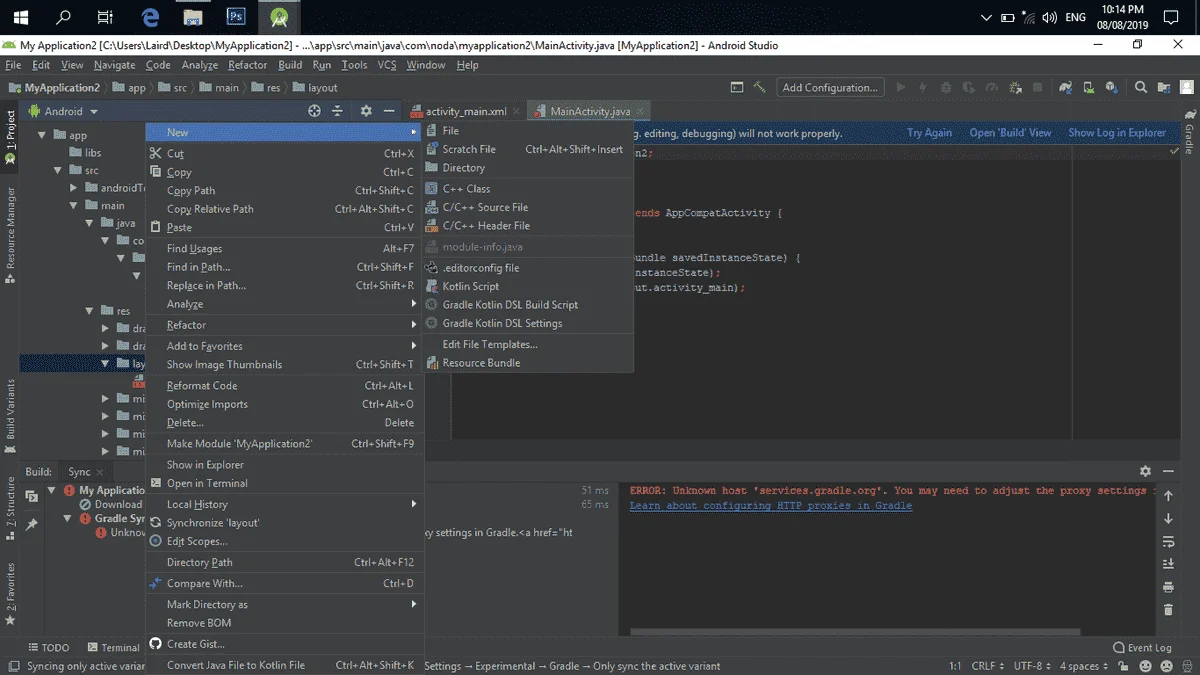The height and width of the screenshot is (675, 1200).
Task: Open Build Variants side tab
Action: click(10, 415)
